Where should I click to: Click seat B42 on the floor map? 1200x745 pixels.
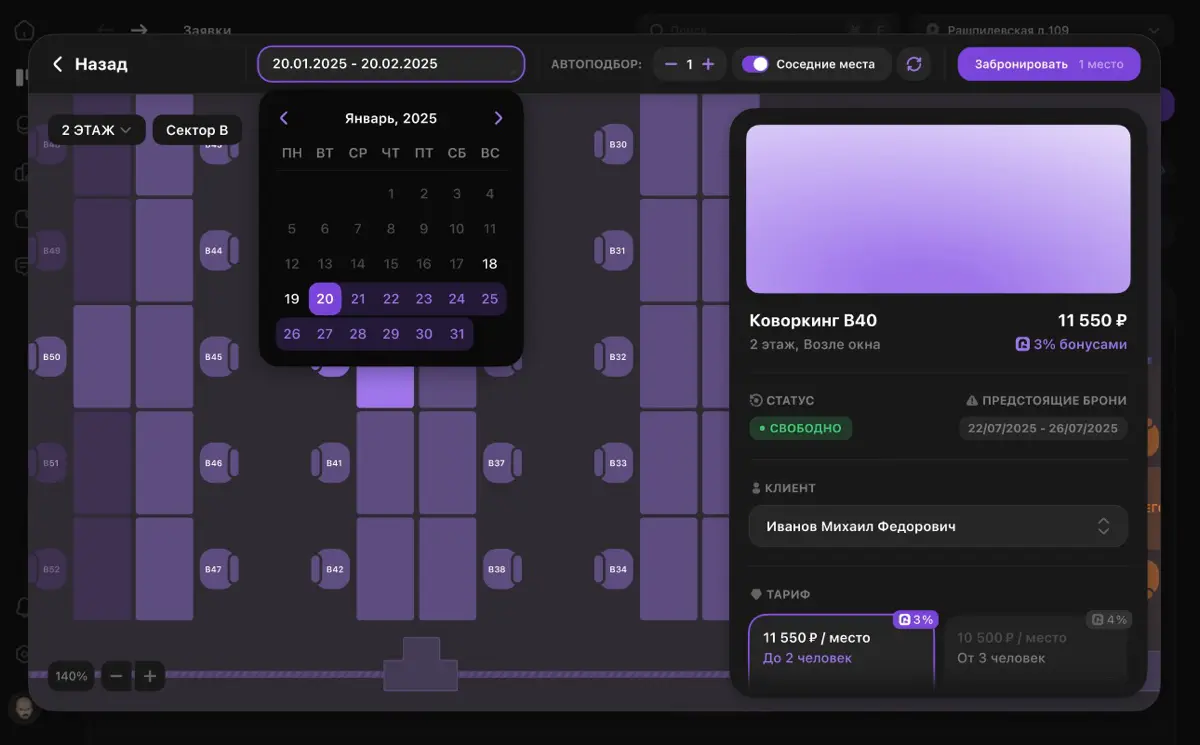pos(332,569)
